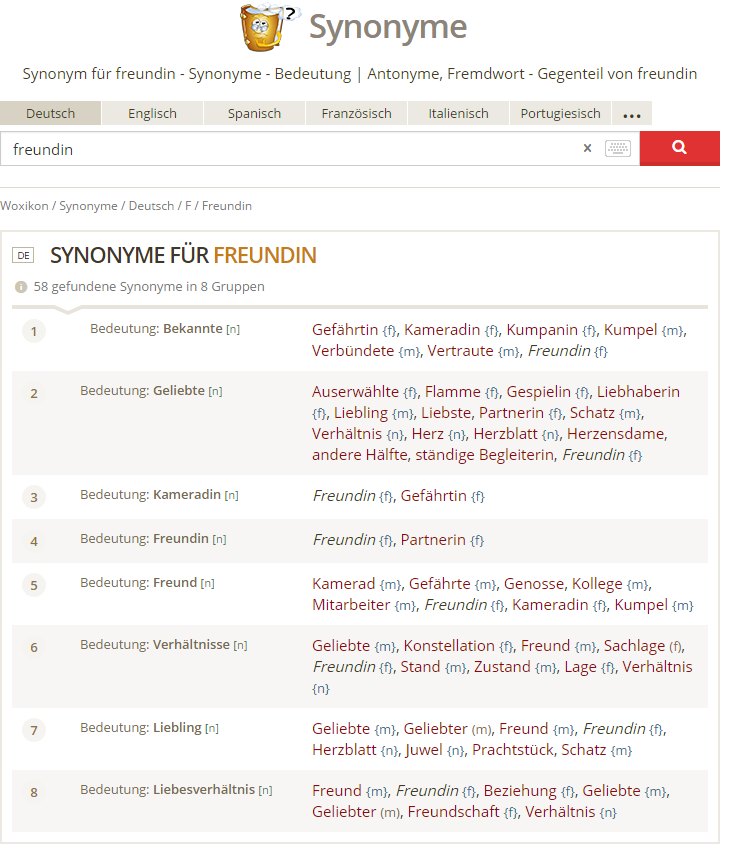Go to the Portugiesisch tab
Viewport: 732px width, 862px height.
point(561,114)
